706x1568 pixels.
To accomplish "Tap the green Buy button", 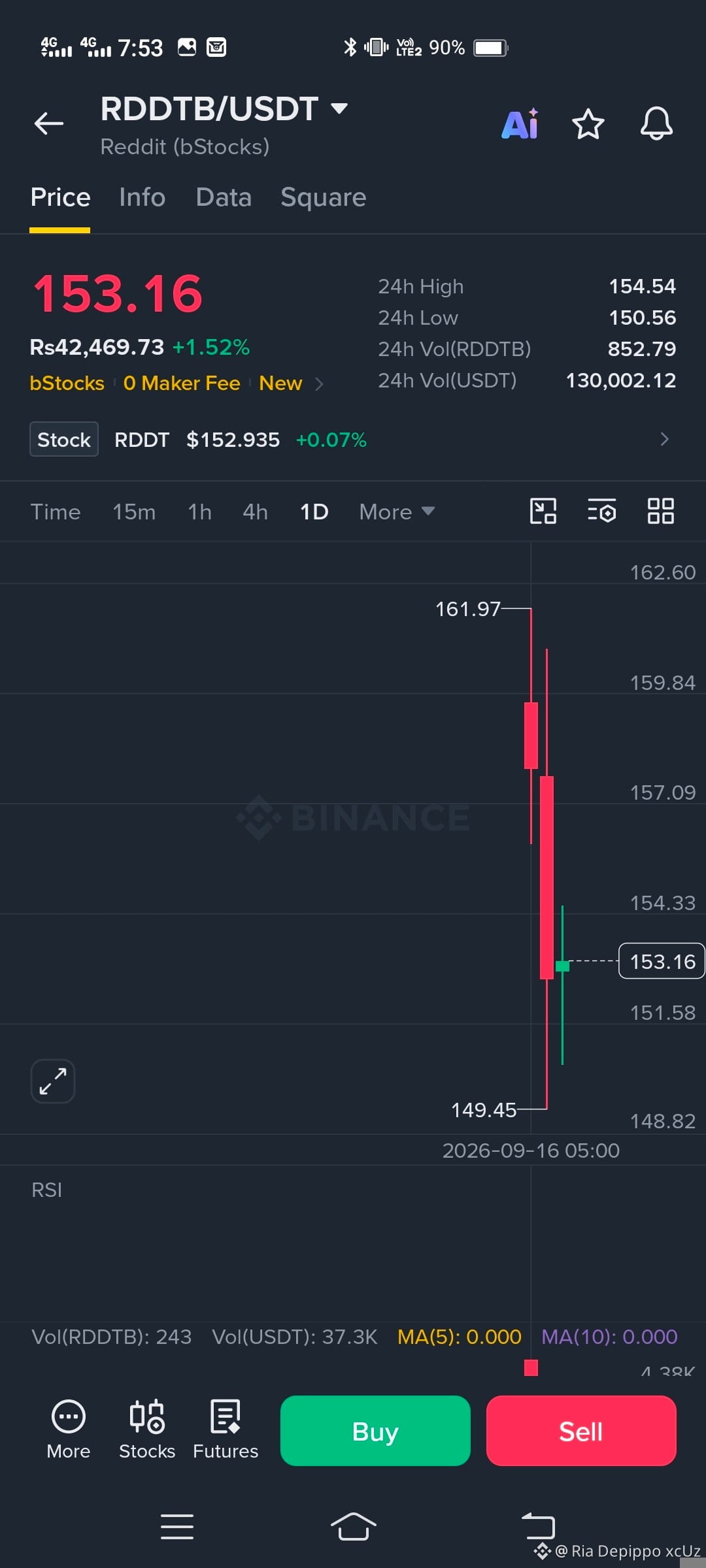I will [375, 1431].
